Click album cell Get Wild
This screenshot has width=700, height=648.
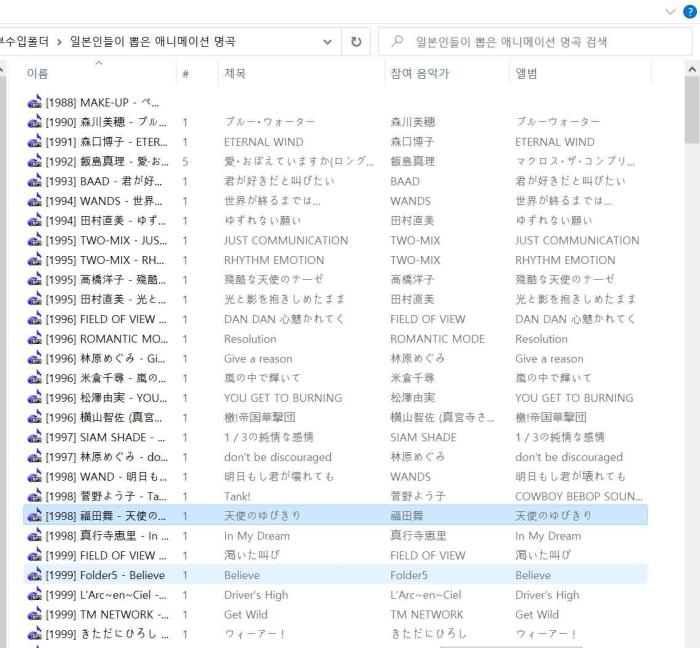click(x=537, y=615)
